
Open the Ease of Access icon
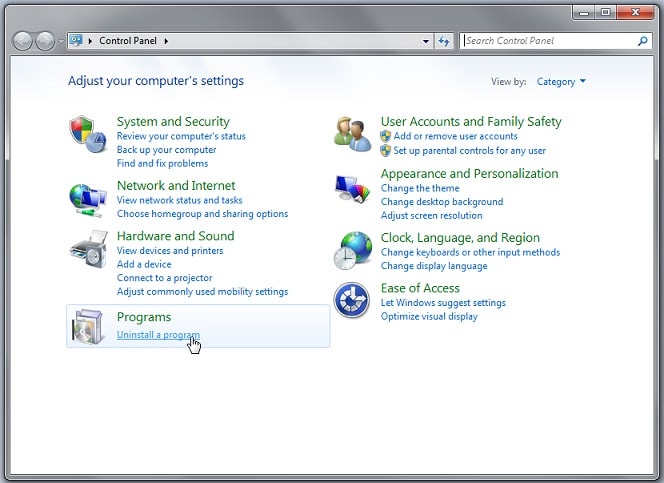click(351, 300)
